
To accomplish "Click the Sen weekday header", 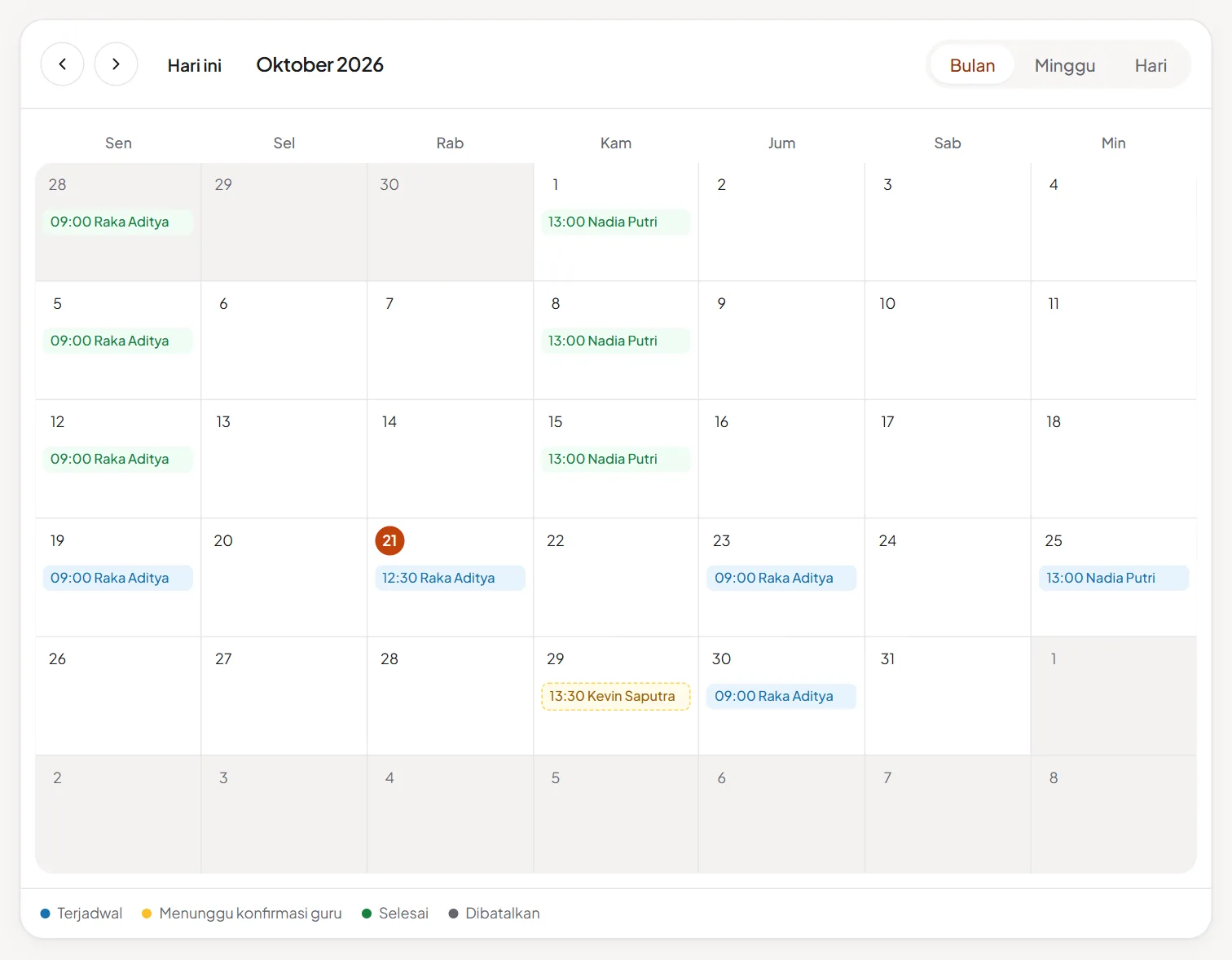I will click(118, 143).
